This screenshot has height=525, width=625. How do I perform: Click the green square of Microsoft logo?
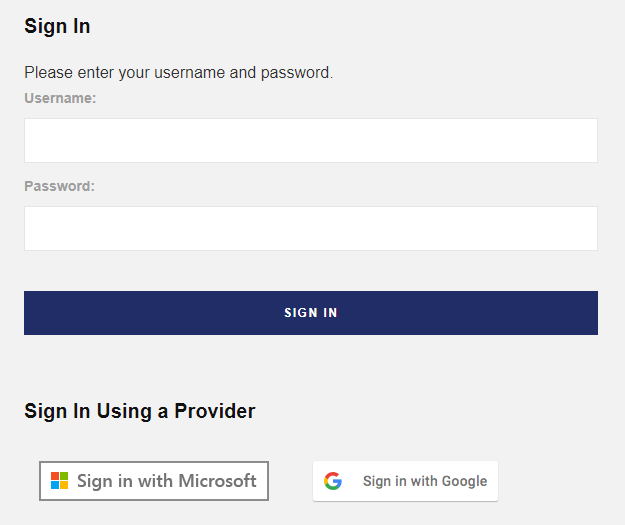tap(63, 477)
